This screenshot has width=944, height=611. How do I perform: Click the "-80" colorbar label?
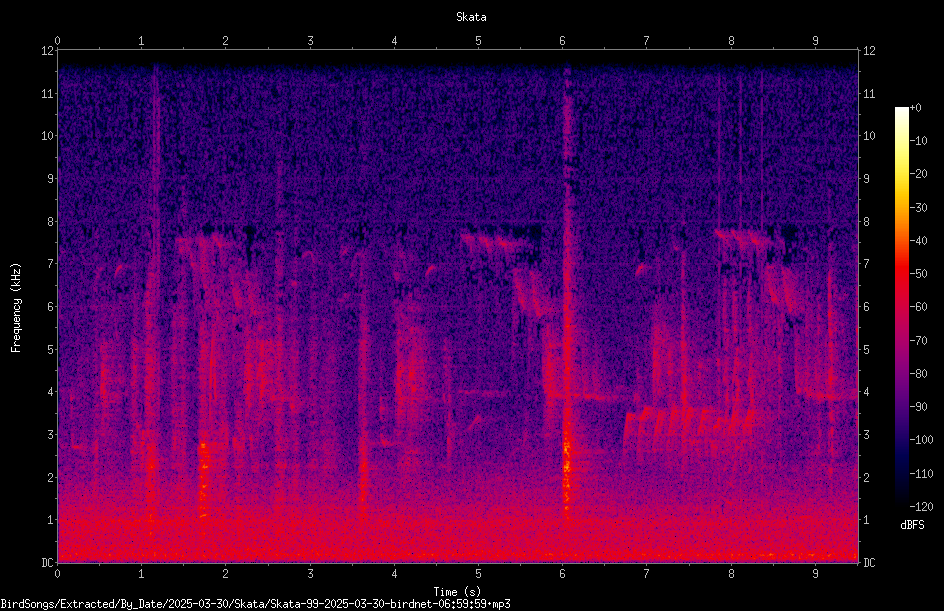[919, 374]
